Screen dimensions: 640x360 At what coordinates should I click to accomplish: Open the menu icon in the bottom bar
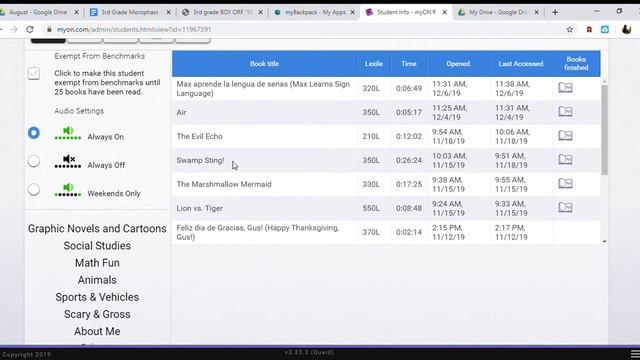635,353
